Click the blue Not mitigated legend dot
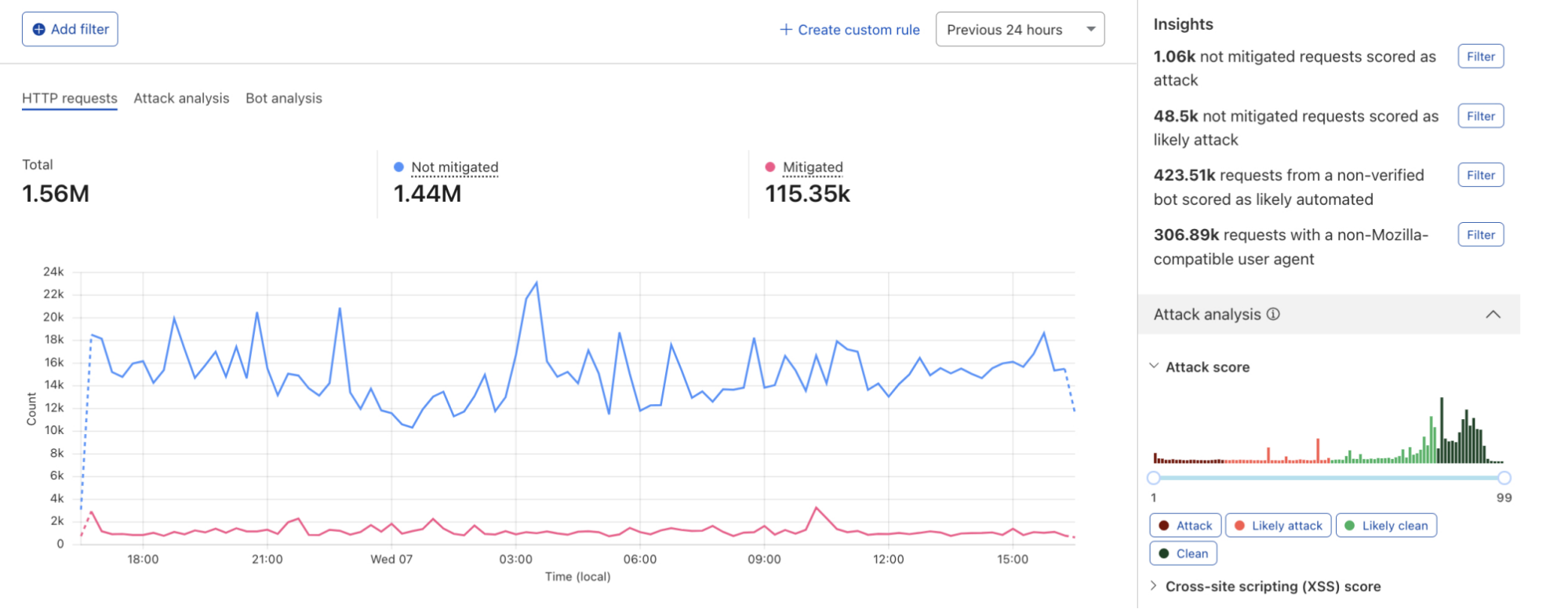 point(398,167)
